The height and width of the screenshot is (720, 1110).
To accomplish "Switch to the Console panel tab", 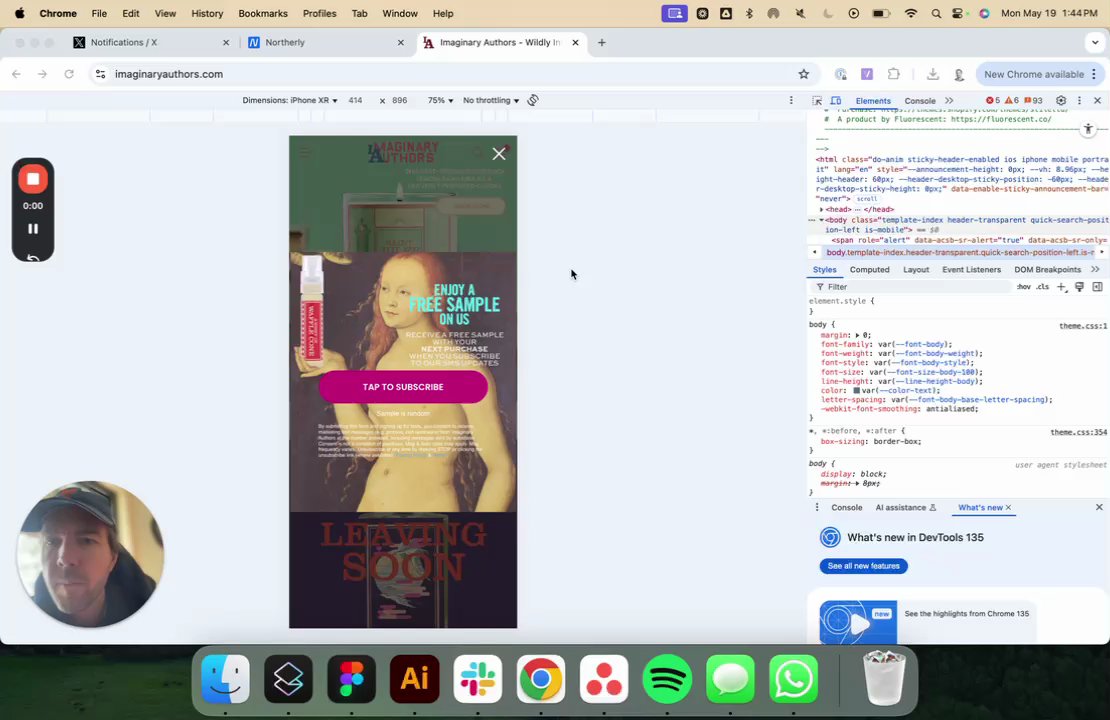I will click(920, 101).
